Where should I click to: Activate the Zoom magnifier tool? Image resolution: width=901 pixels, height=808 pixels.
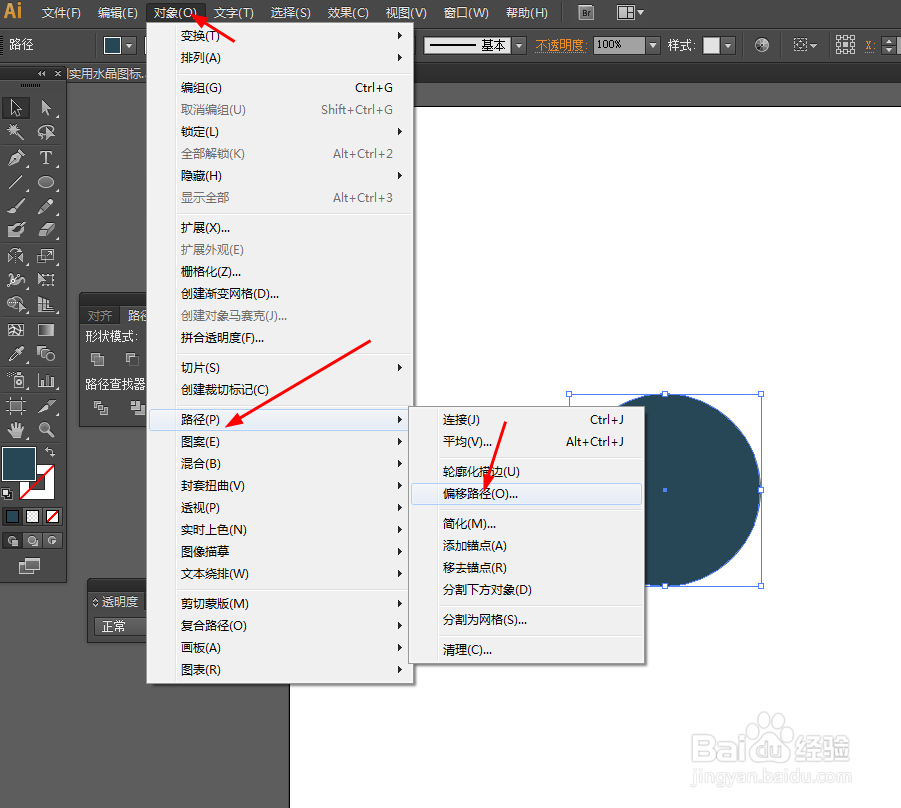tap(46, 429)
